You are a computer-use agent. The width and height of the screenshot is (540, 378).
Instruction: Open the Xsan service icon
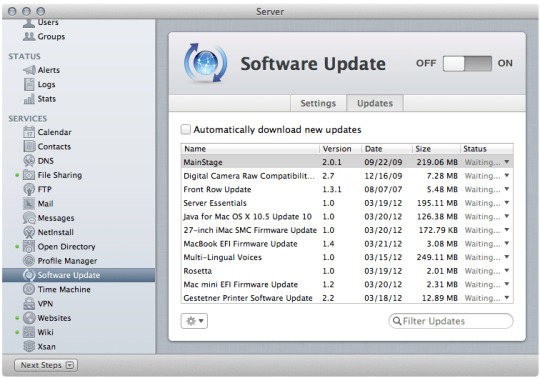tap(29, 346)
